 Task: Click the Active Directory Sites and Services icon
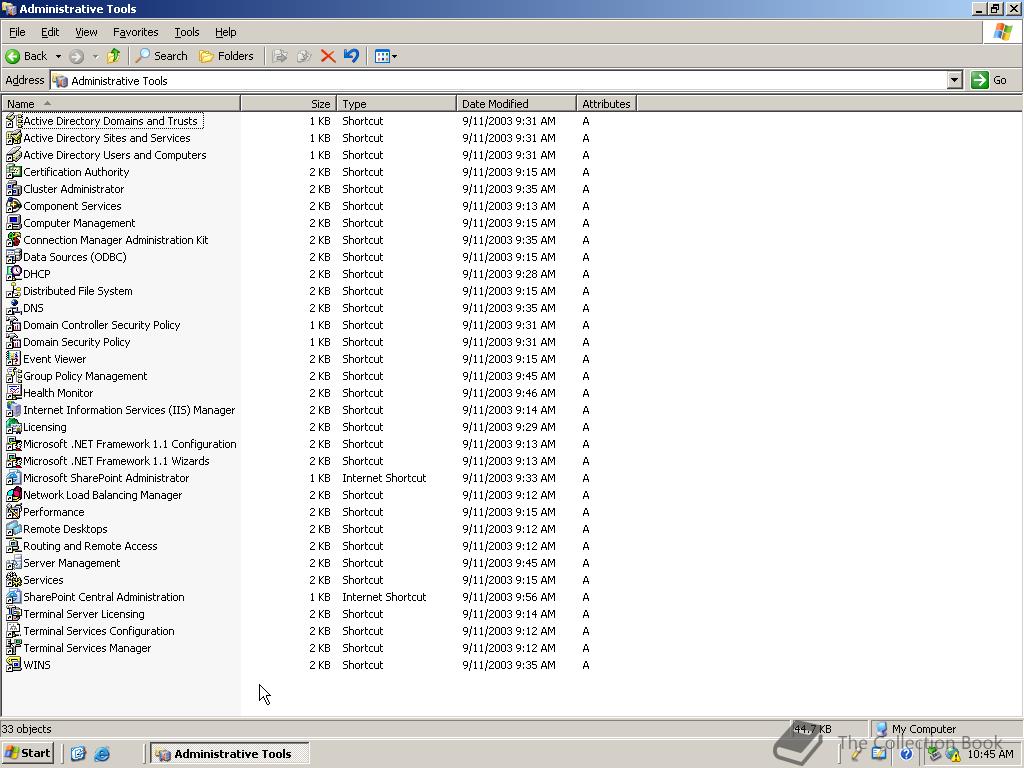click(13, 138)
